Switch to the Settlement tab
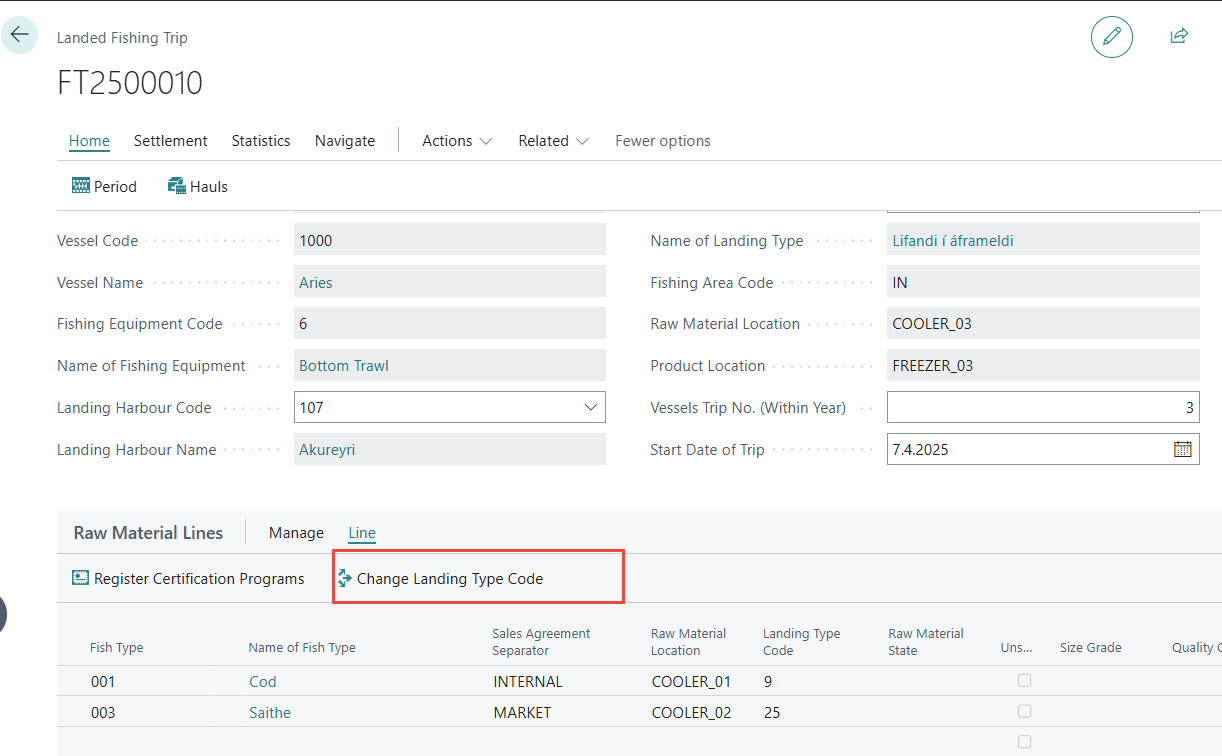 pyautogui.click(x=171, y=141)
